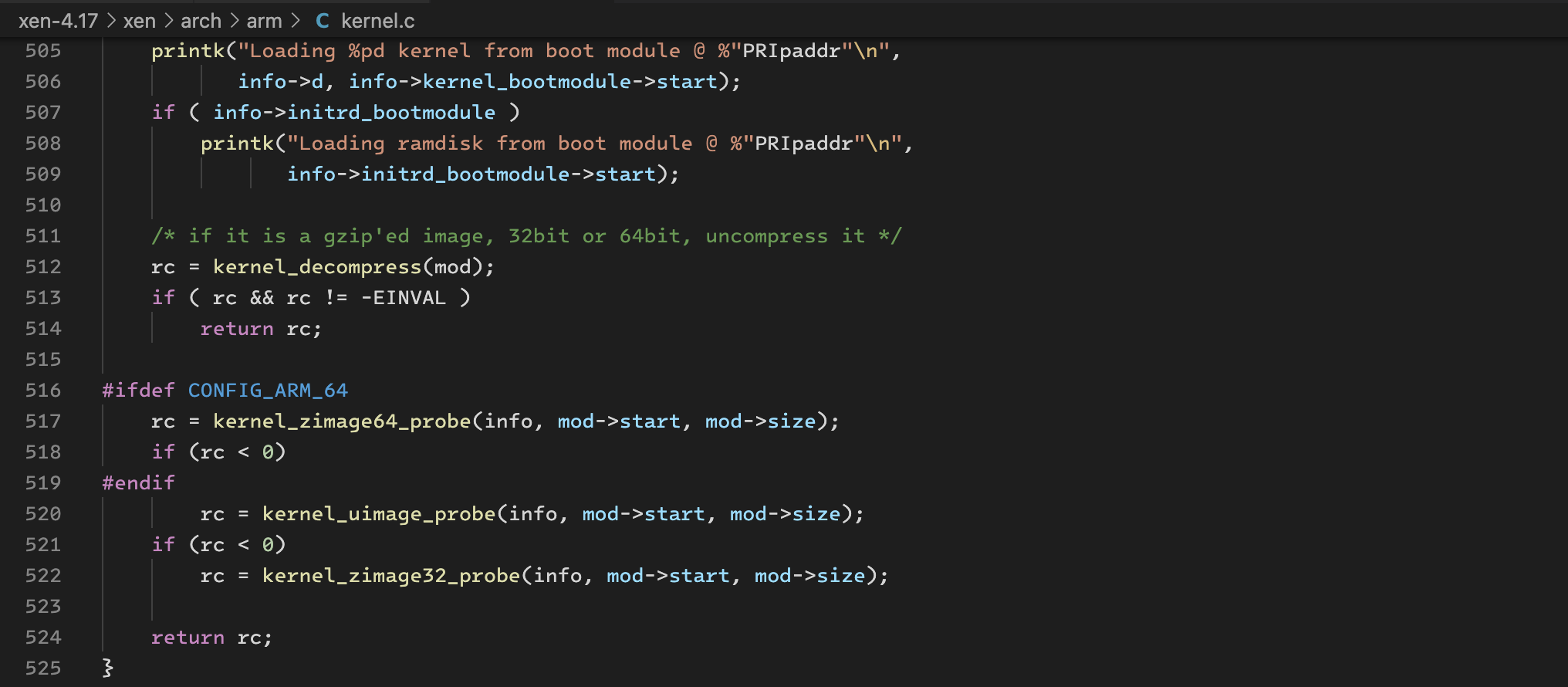
Task: Open the arch breadcrumb folder
Action: 201,21
